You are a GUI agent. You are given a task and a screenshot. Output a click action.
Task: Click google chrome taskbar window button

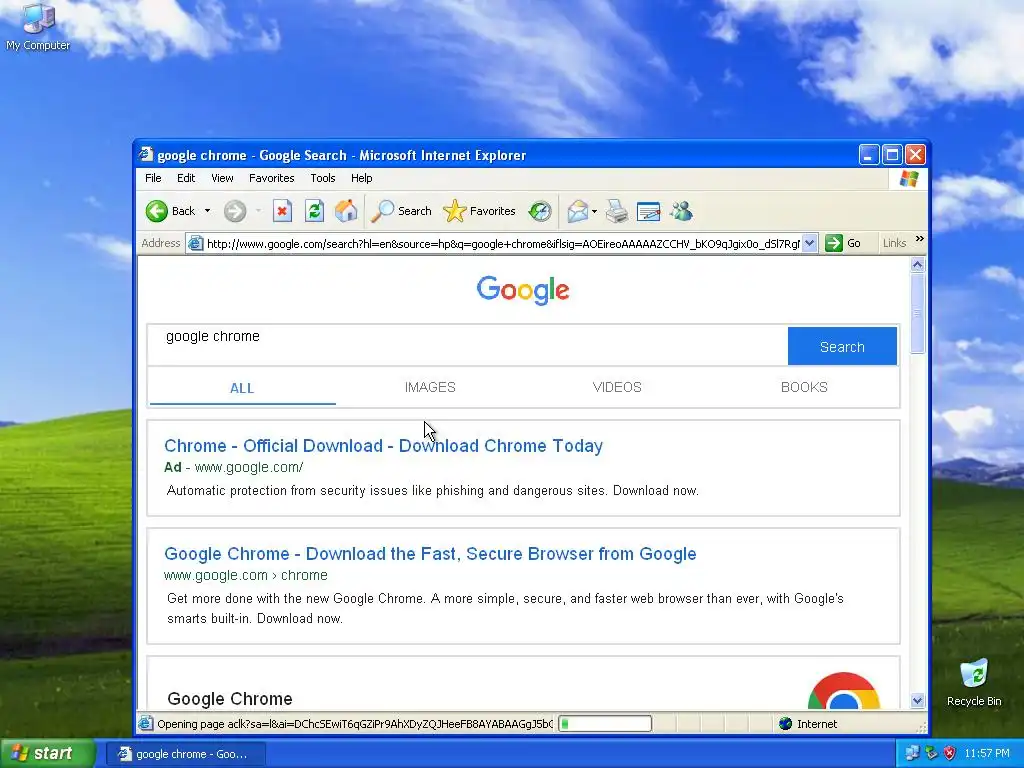186,754
